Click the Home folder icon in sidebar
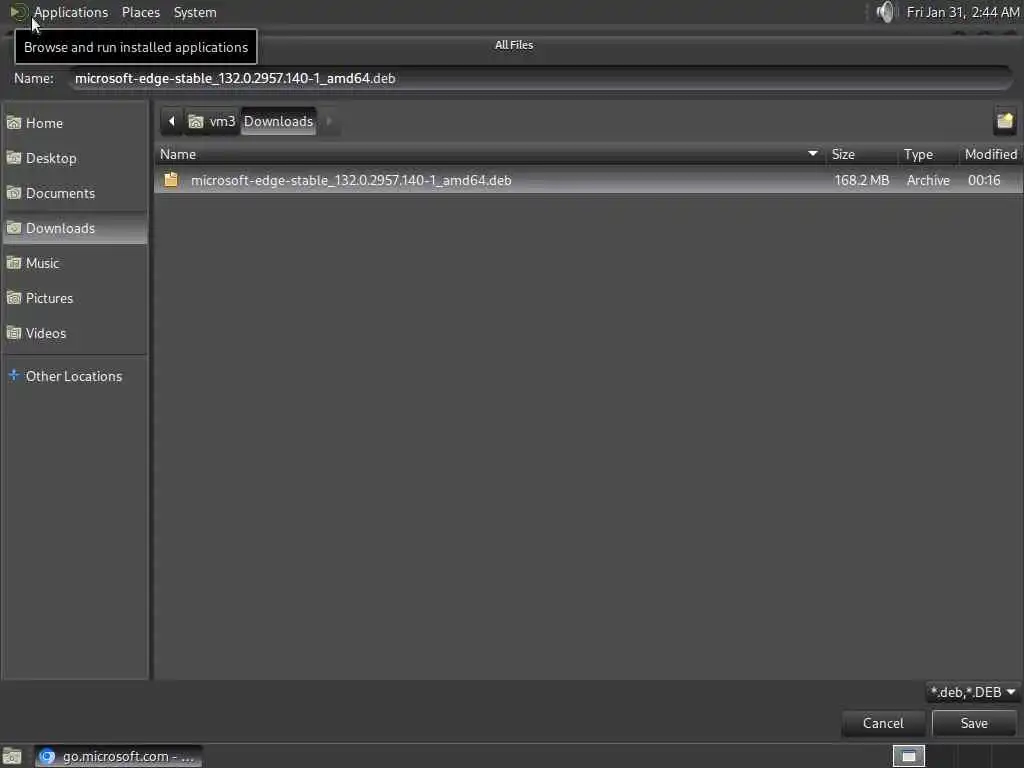Viewport: 1024px width, 768px height. 14,123
